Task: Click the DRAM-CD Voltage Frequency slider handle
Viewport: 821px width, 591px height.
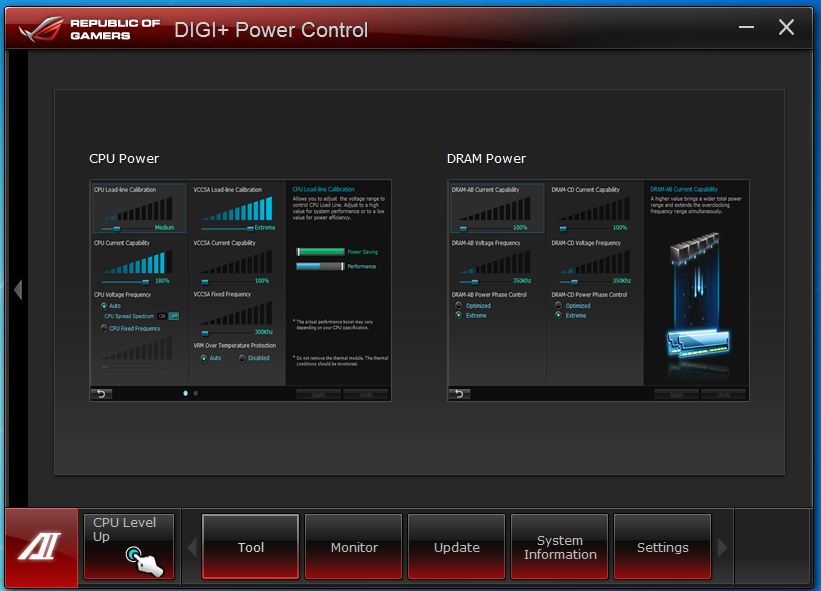Action: (574, 282)
